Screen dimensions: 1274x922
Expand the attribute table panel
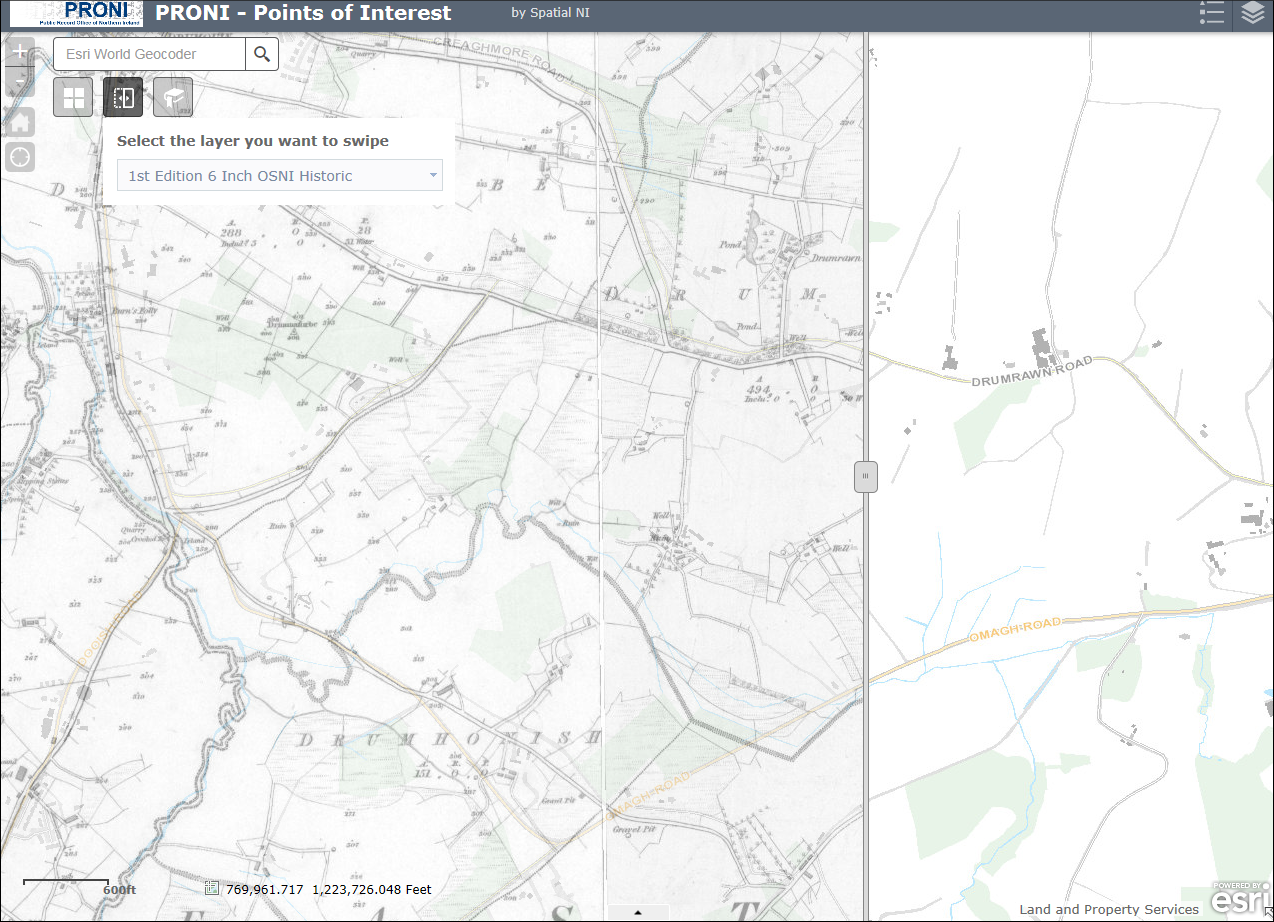coord(637,912)
